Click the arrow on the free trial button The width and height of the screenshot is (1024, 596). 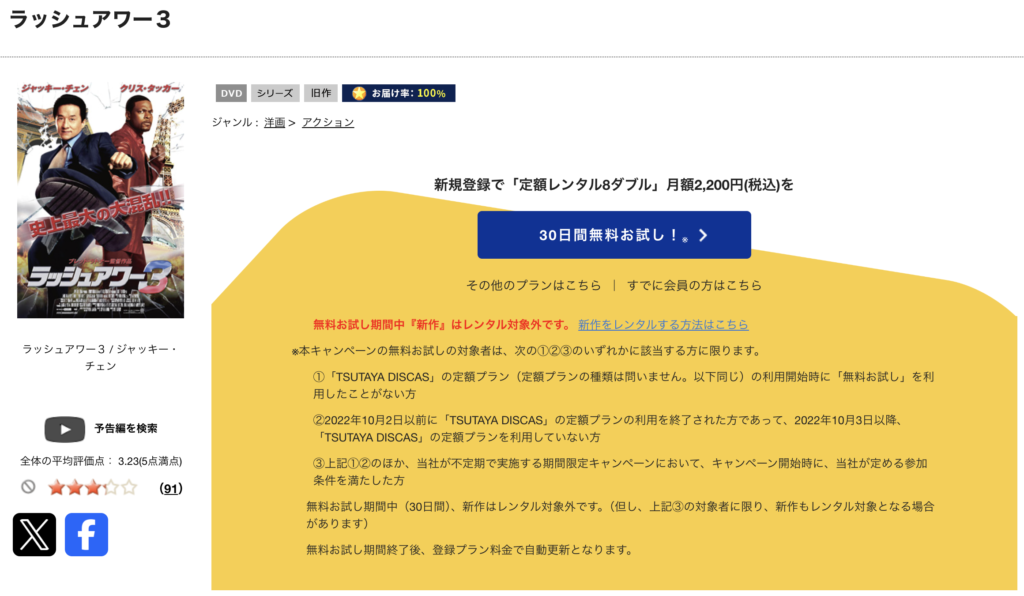click(x=703, y=235)
